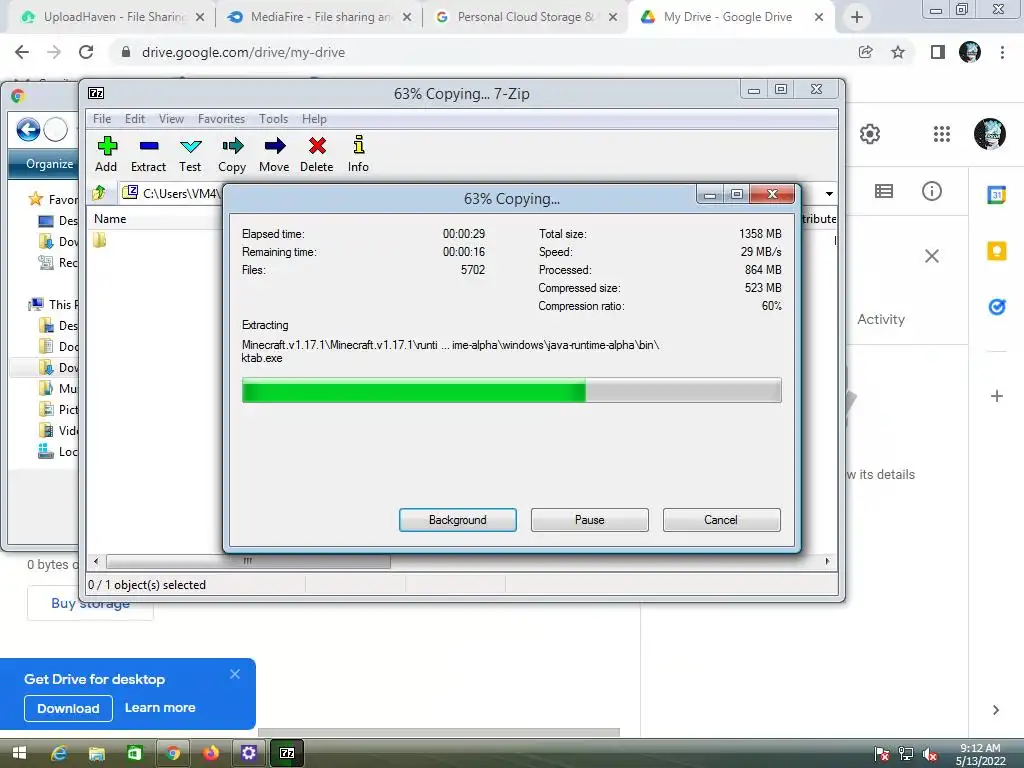Open Firefox from taskbar
This screenshot has height=768, width=1024.
coord(211,753)
